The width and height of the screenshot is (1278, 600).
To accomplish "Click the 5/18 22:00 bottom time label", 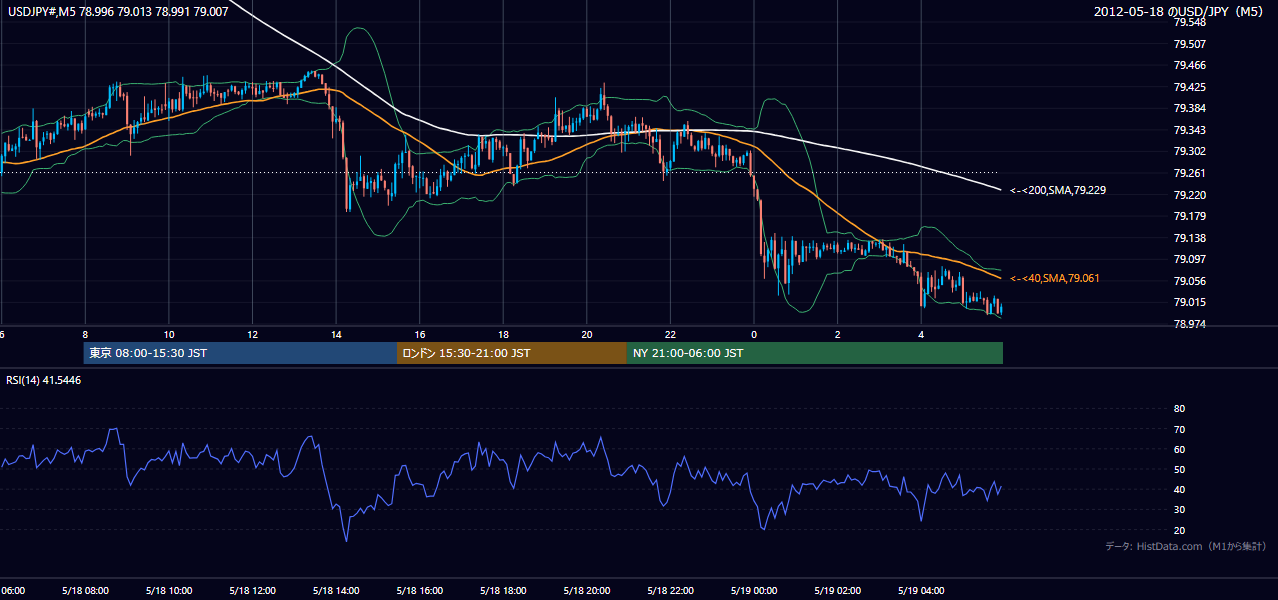I will 671,590.
